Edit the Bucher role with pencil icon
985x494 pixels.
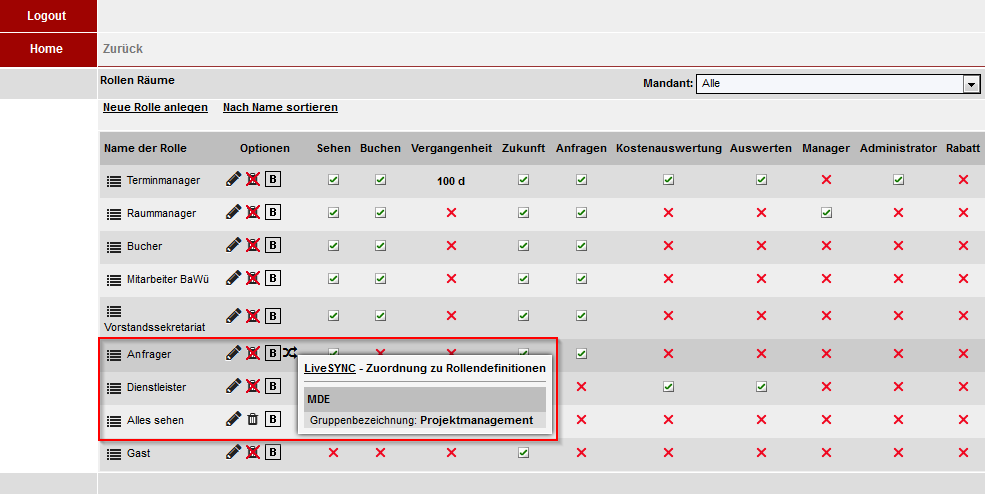233,245
